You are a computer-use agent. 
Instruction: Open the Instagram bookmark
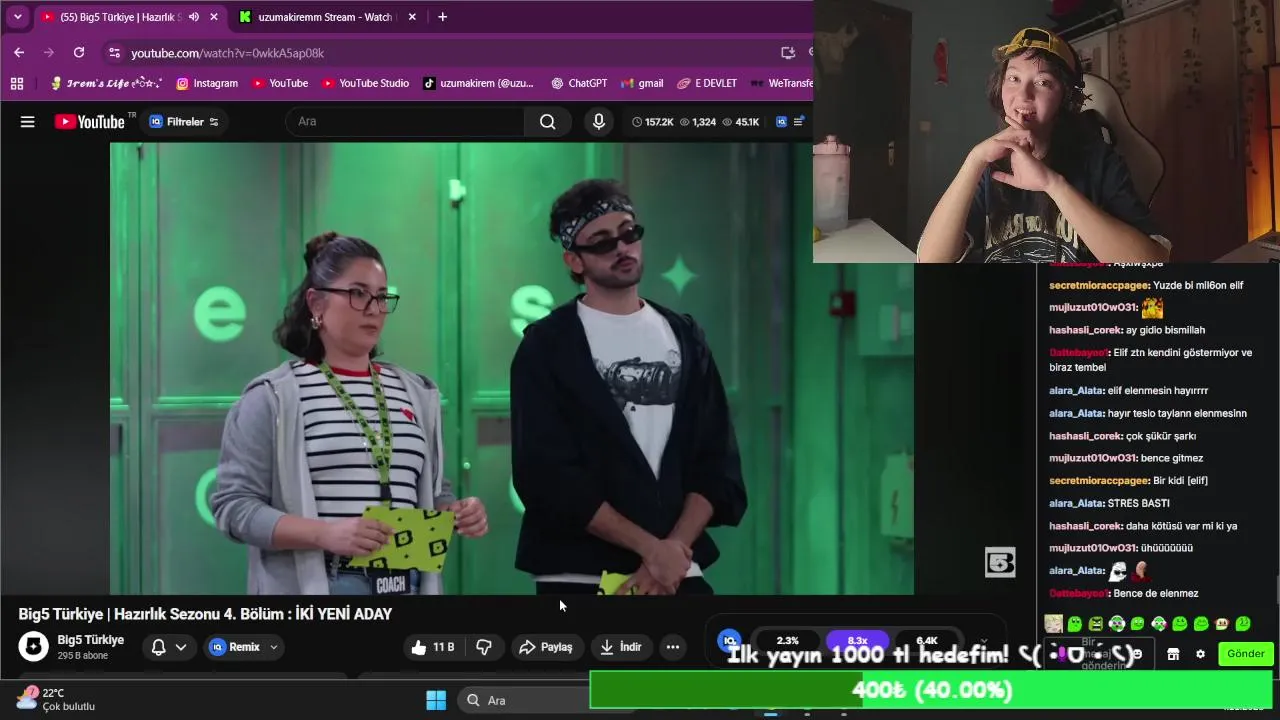pyautogui.click(x=207, y=84)
